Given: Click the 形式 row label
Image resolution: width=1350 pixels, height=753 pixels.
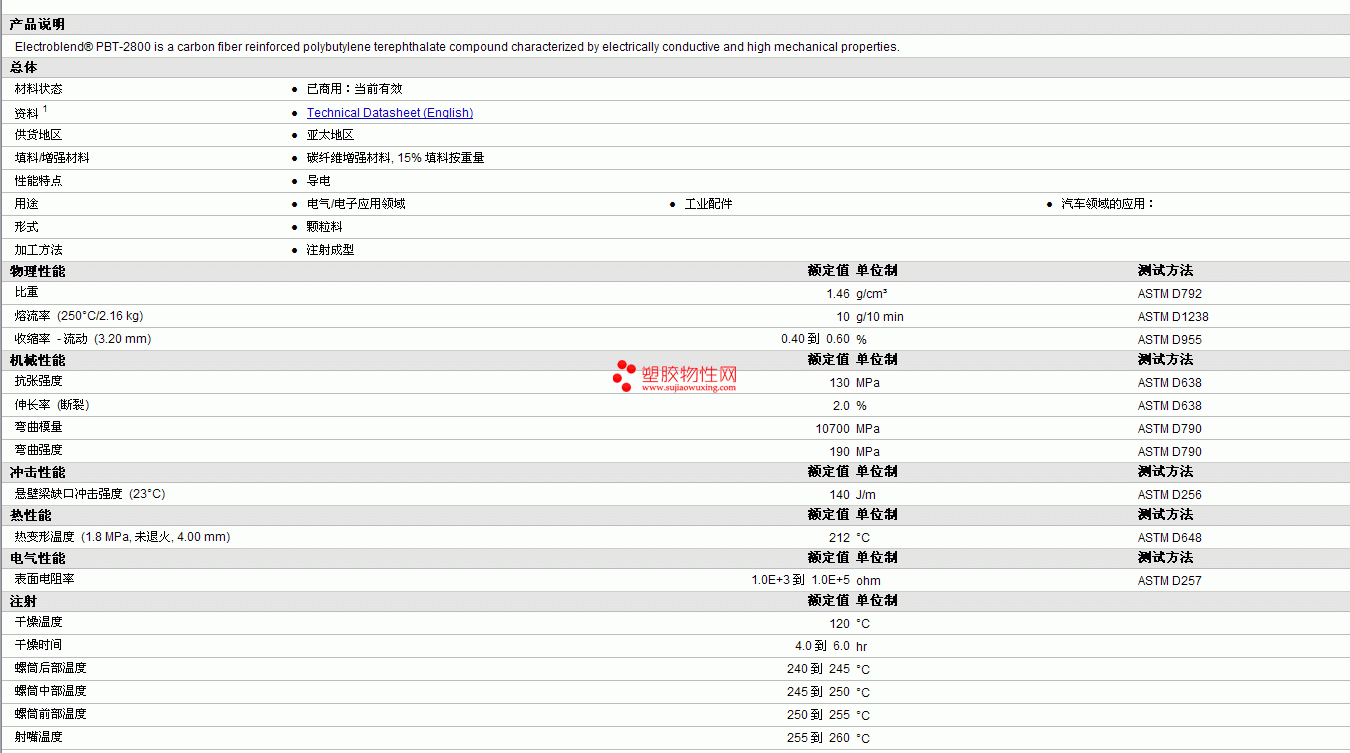Looking at the screenshot, I should point(27,227).
